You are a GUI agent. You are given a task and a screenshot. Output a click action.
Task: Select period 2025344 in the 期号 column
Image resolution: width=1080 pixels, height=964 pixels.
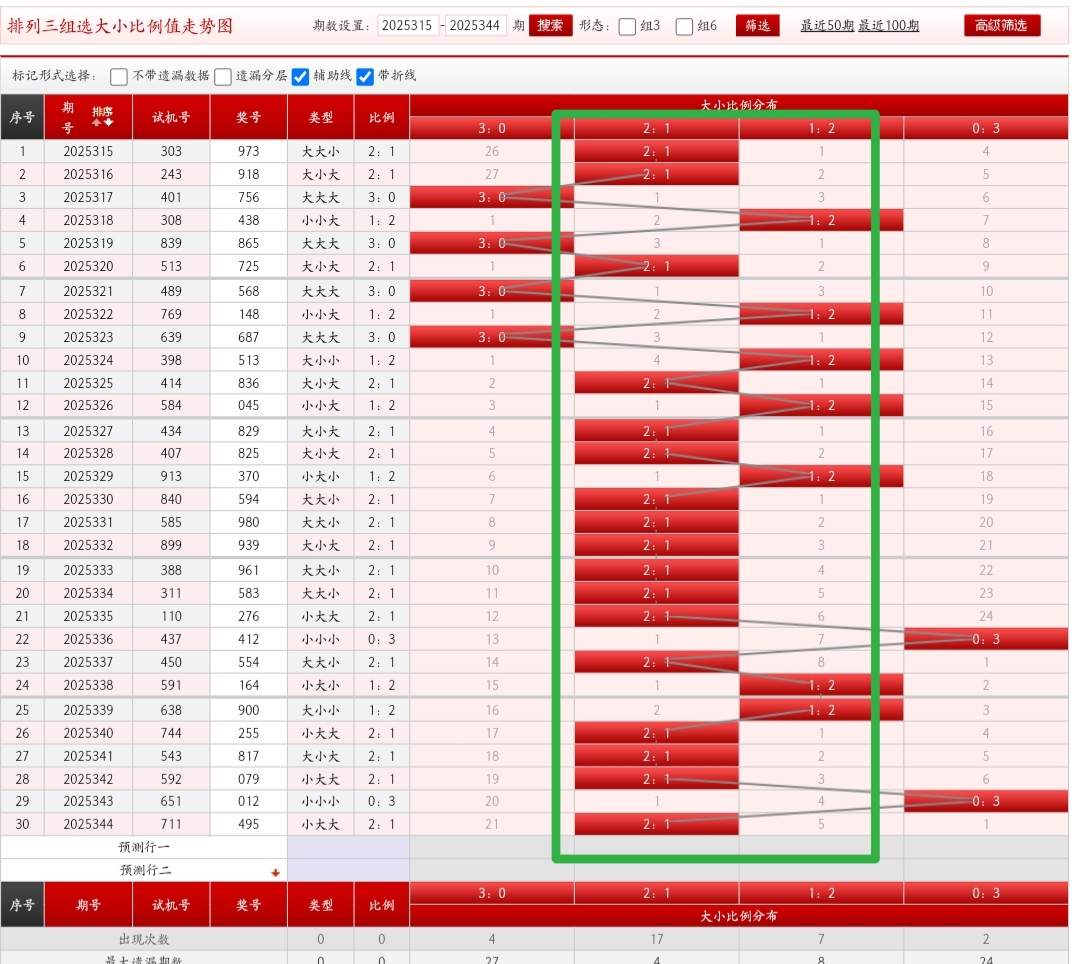(x=88, y=824)
